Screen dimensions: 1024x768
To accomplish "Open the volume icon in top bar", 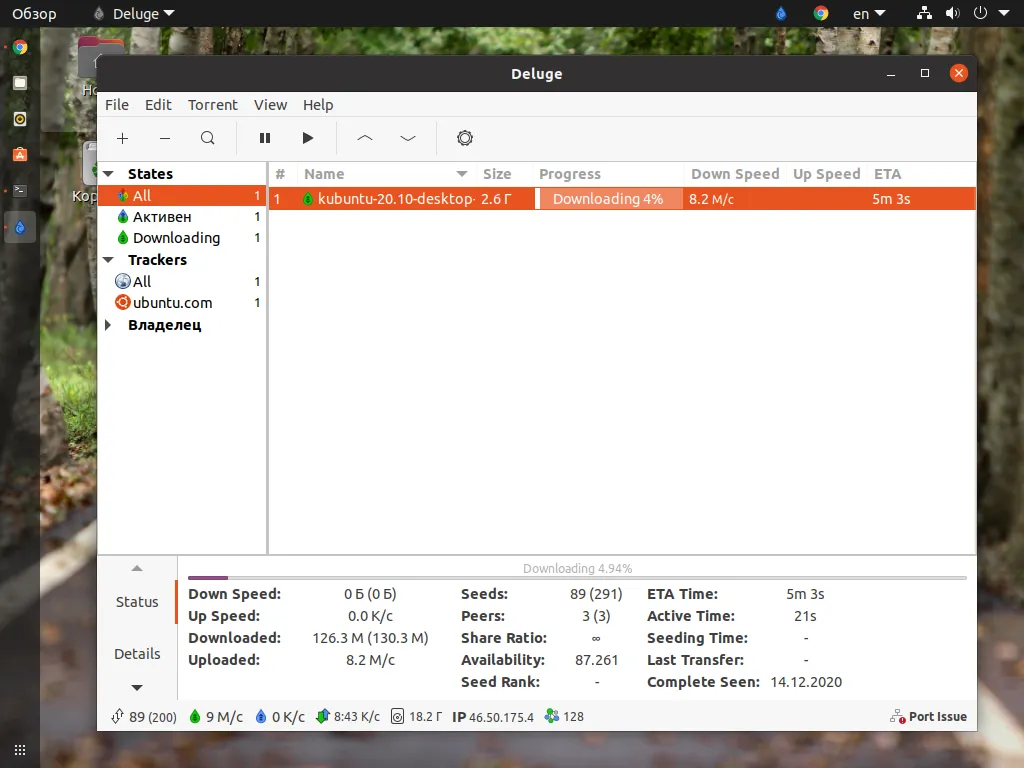I will (x=953, y=13).
